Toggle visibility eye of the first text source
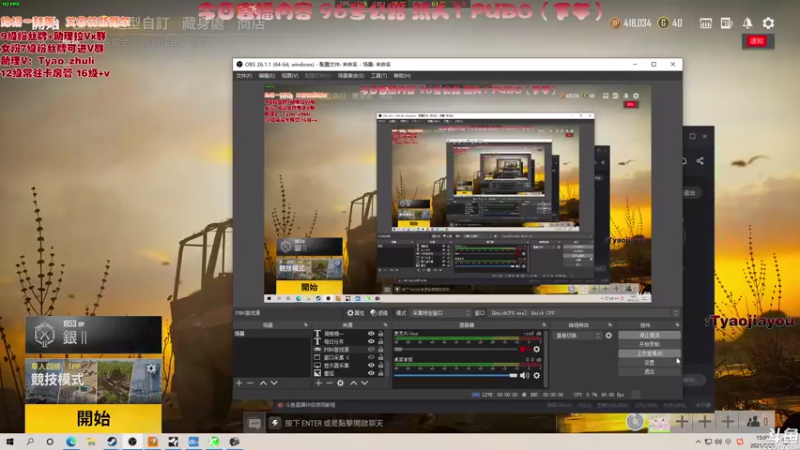The width and height of the screenshot is (800, 450). tap(371, 334)
